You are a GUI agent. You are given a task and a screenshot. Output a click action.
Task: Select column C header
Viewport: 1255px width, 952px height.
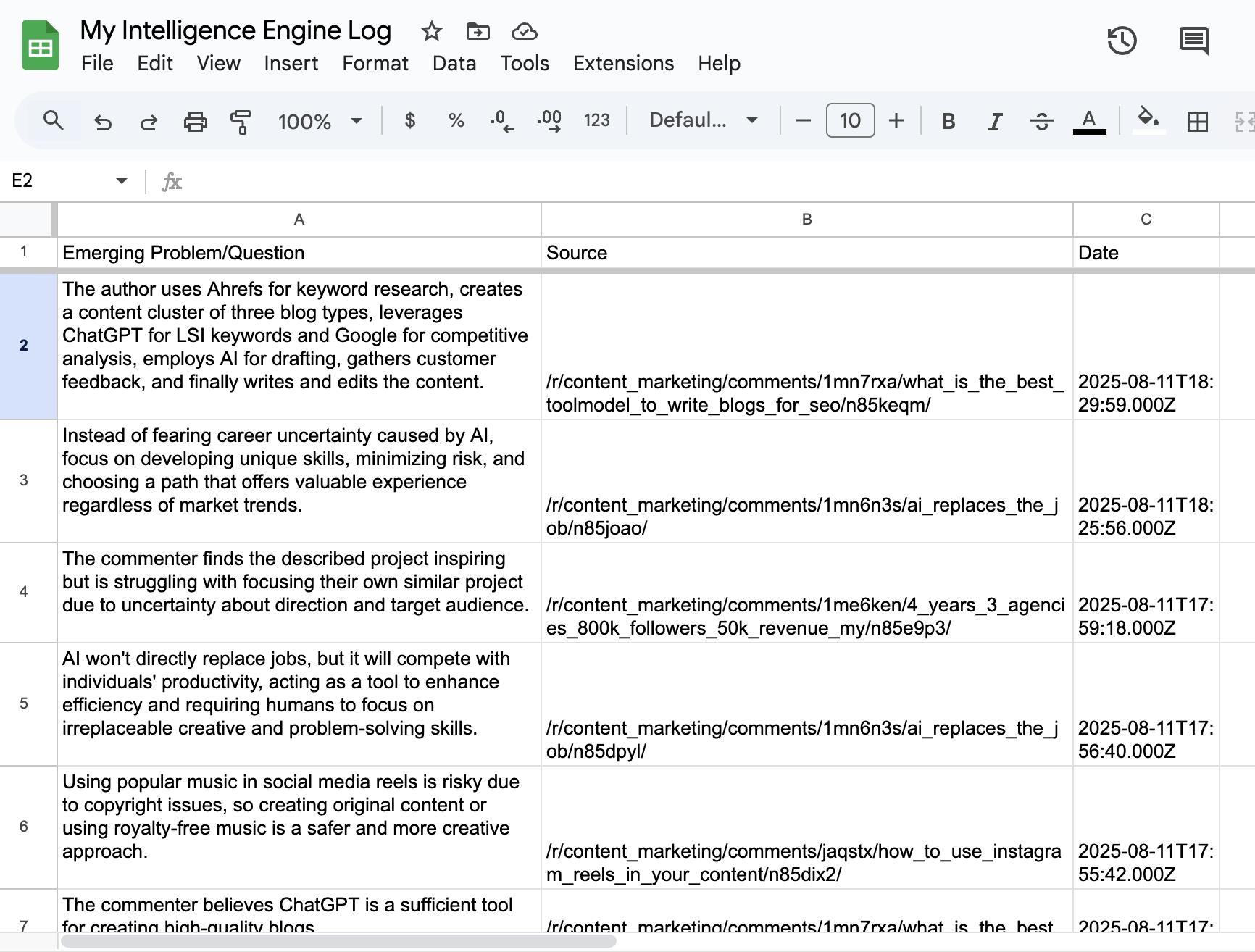click(1146, 220)
